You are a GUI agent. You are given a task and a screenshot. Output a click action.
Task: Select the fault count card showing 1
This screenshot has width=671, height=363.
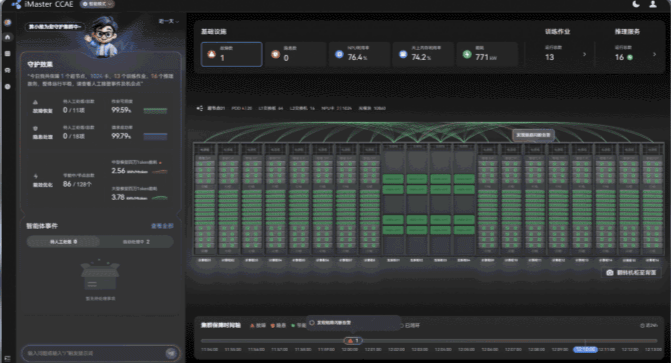click(232, 54)
